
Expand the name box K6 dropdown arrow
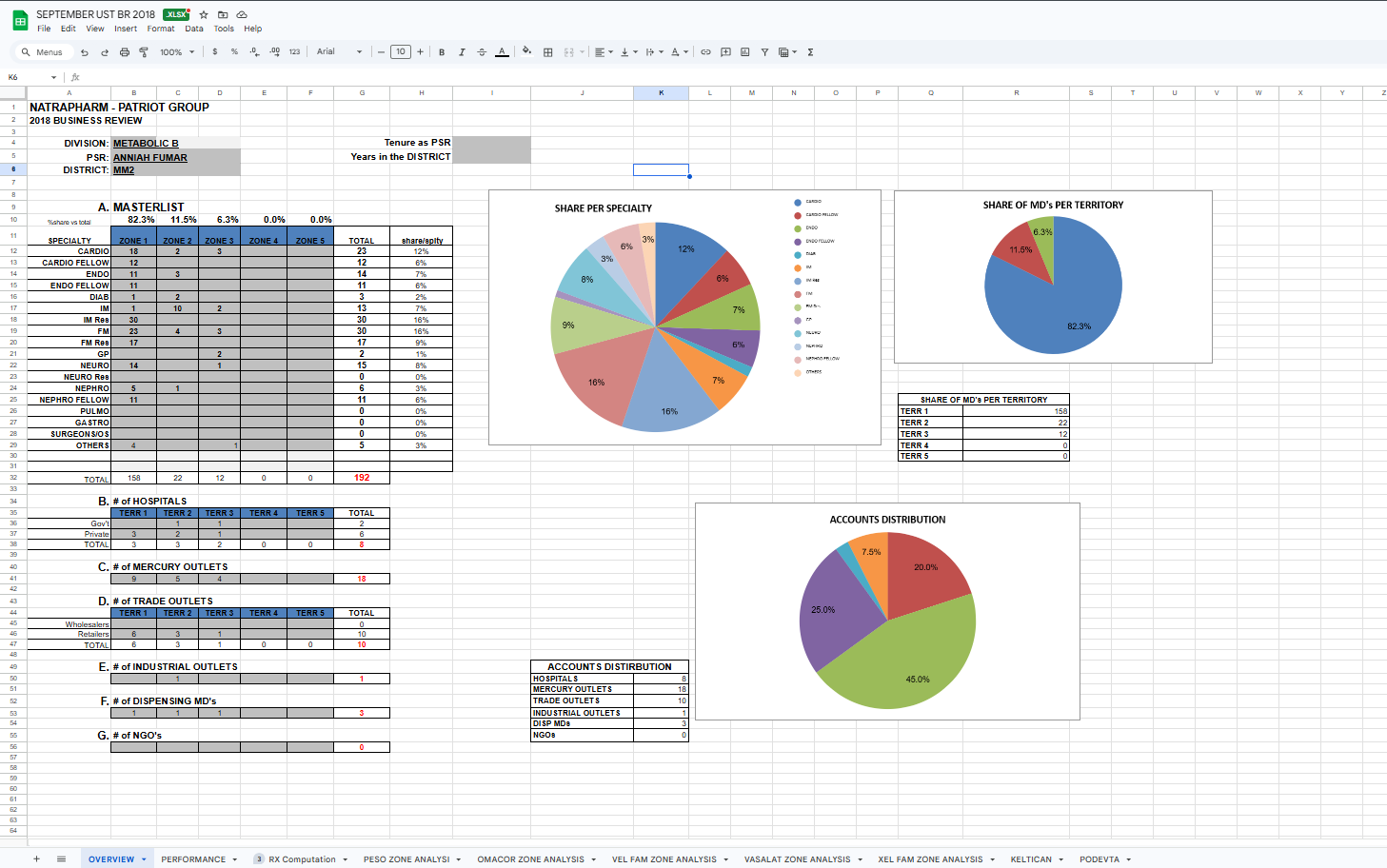coord(53,77)
